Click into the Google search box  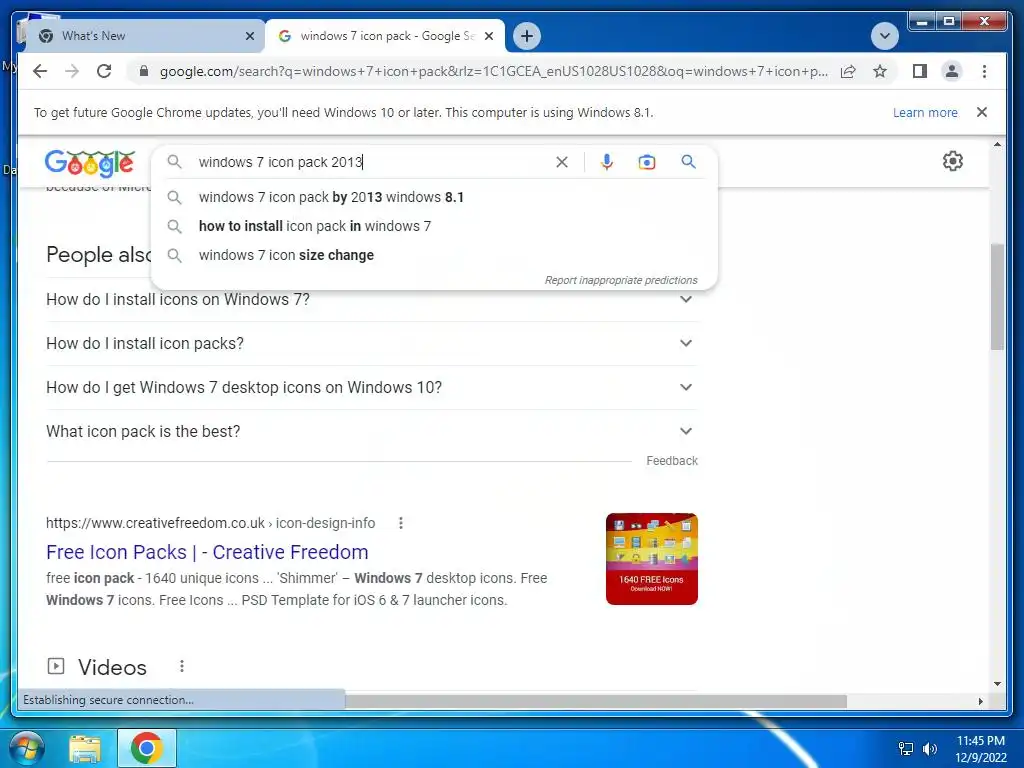coord(372,162)
